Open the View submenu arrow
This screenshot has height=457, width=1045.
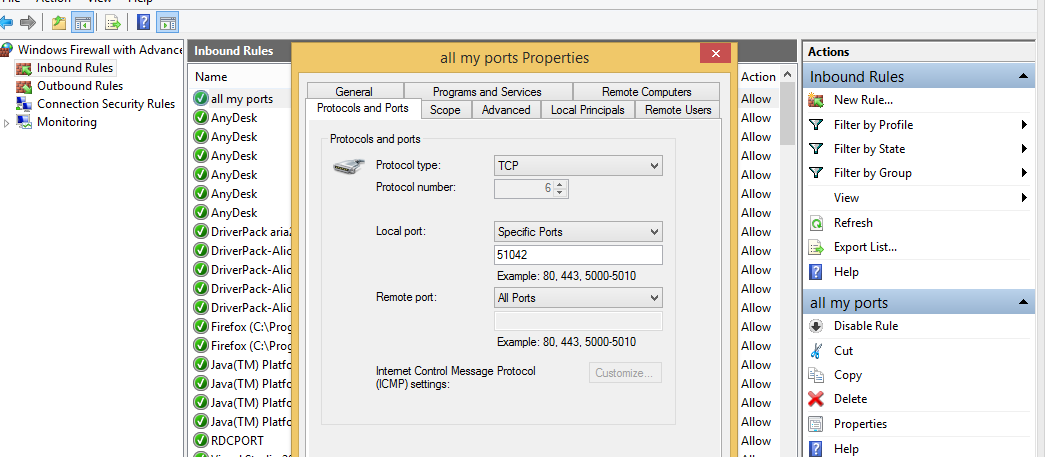pos(1024,198)
